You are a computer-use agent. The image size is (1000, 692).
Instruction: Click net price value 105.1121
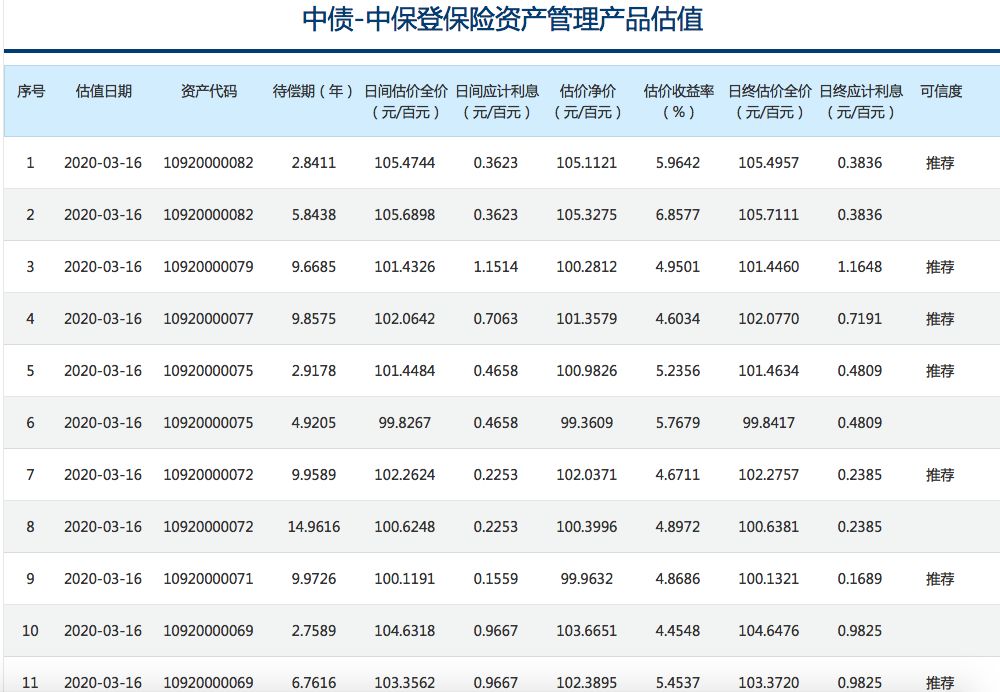point(587,163)
